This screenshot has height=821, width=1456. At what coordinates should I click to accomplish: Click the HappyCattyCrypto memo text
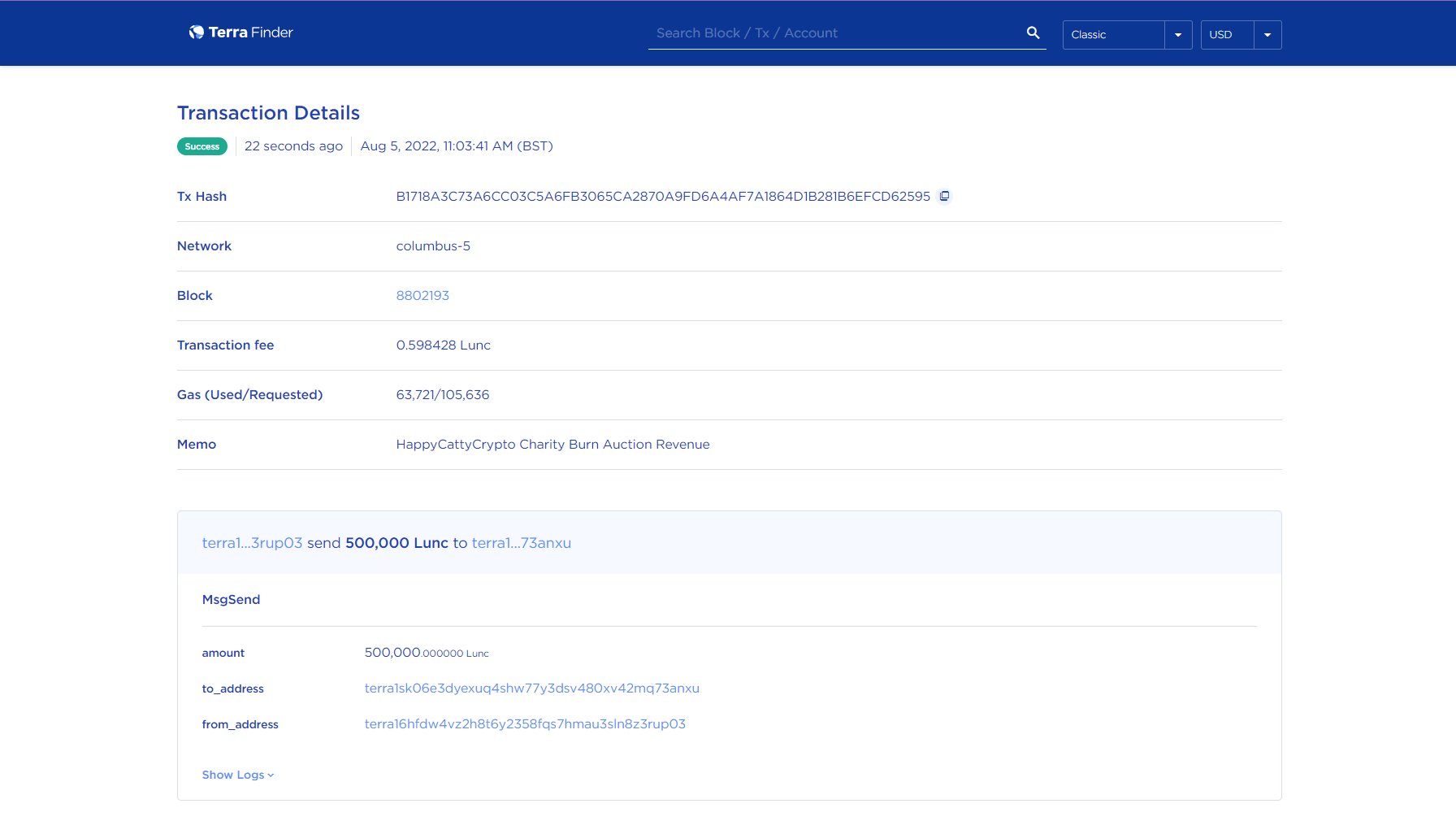tap(552, 445)
